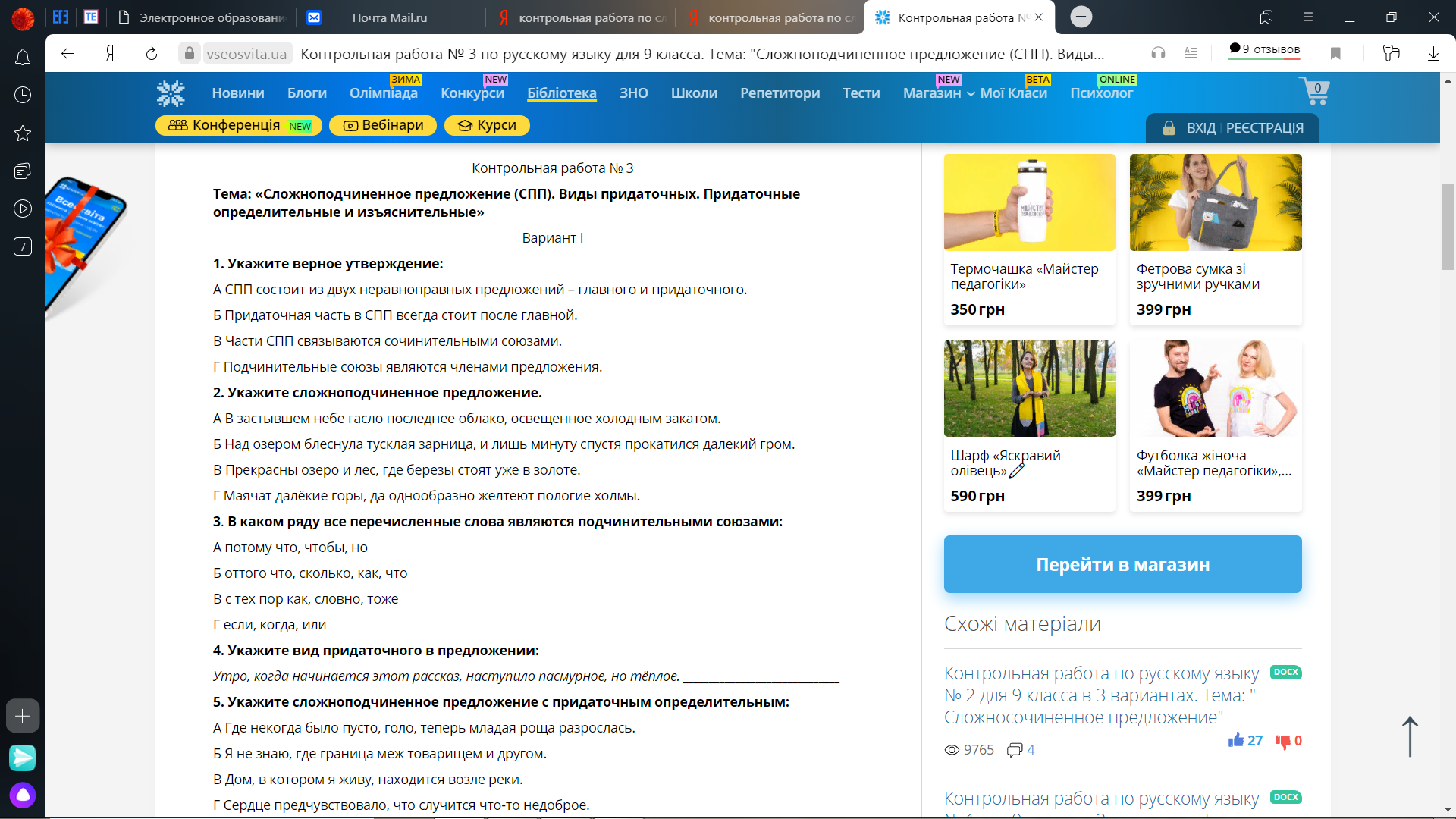This screenshot has height=819, width=1456.
Task: Switch to the Почта Mail.ru tab
Action: 389,17
